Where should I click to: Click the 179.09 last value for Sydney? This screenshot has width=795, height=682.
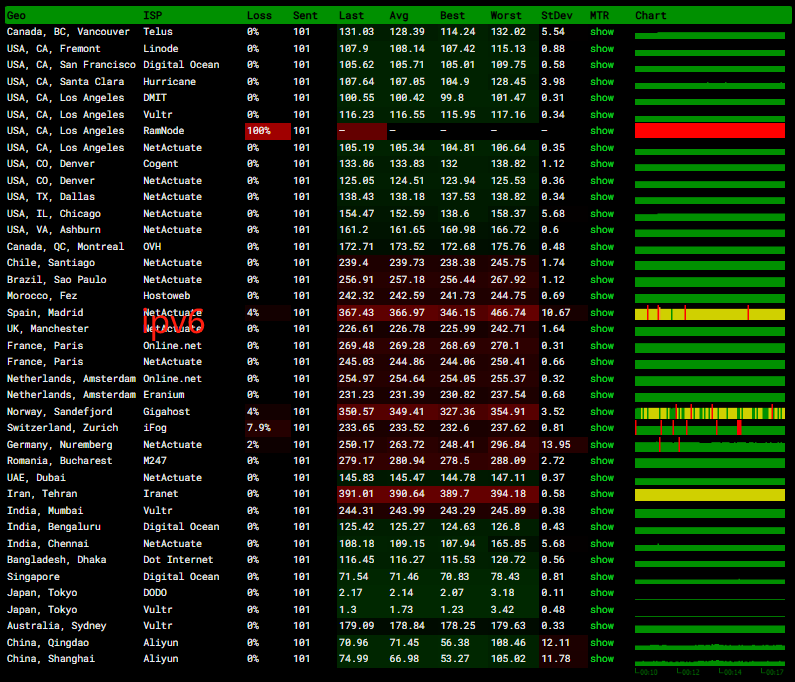(356, 626)
